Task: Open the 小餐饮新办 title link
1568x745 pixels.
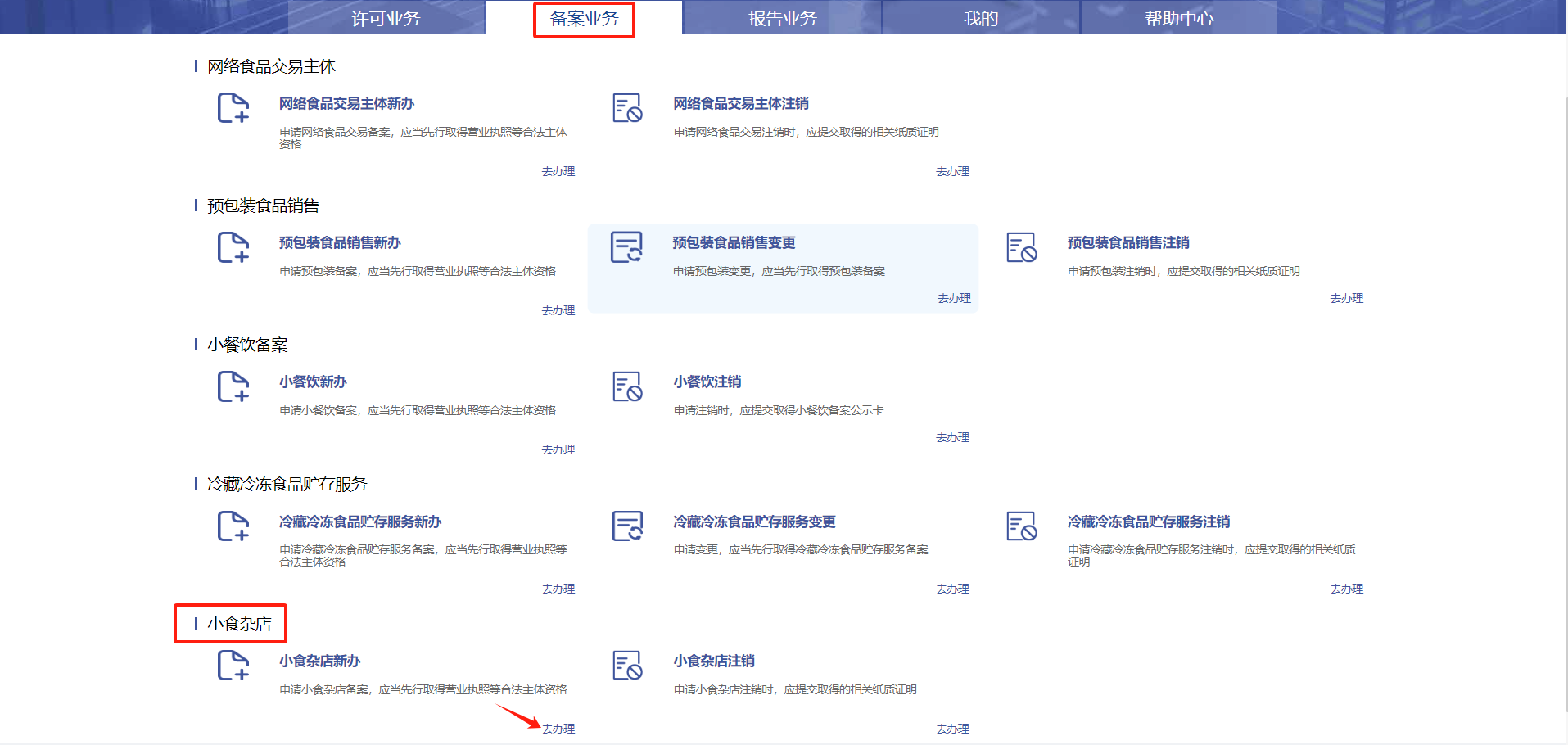Action: point(313,382)
